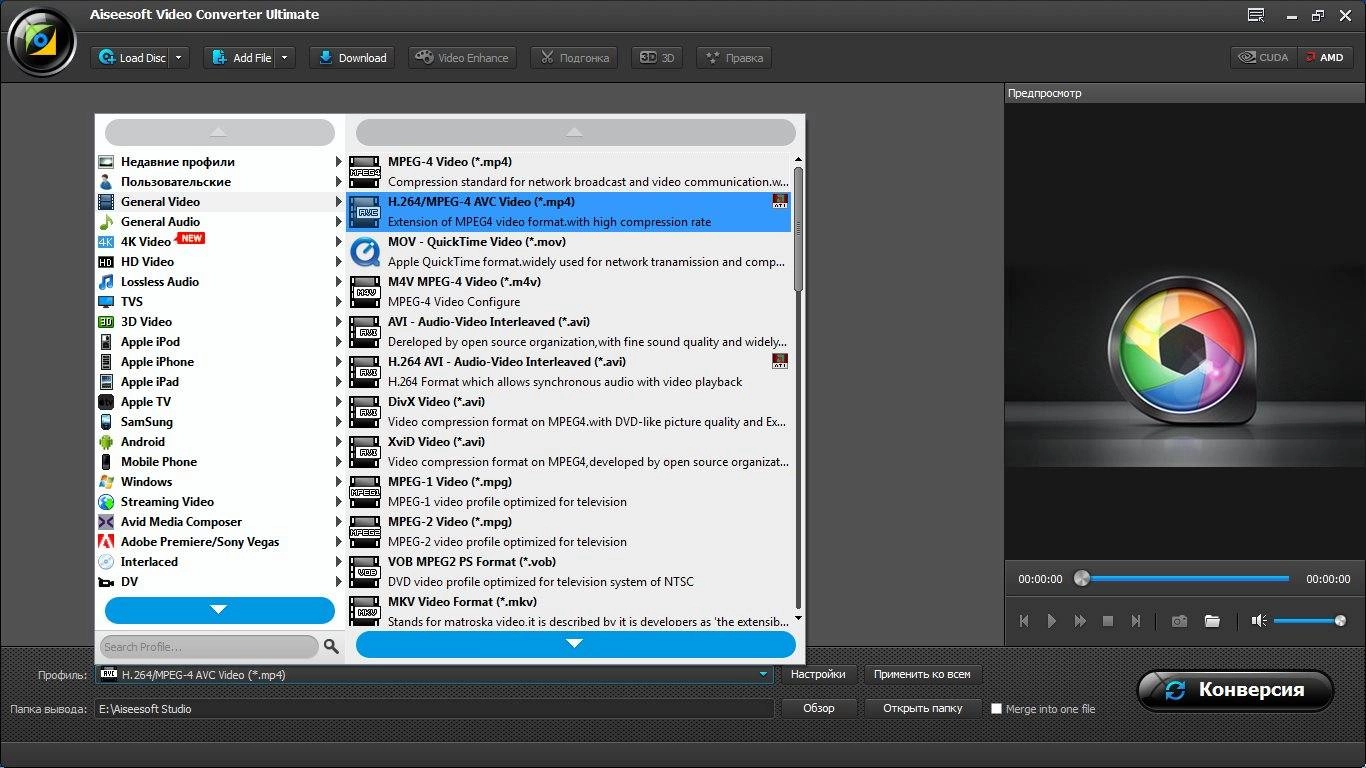Click the Search Profile input field
This screenshot has height=768, width=1366.
tap(208, 647)
